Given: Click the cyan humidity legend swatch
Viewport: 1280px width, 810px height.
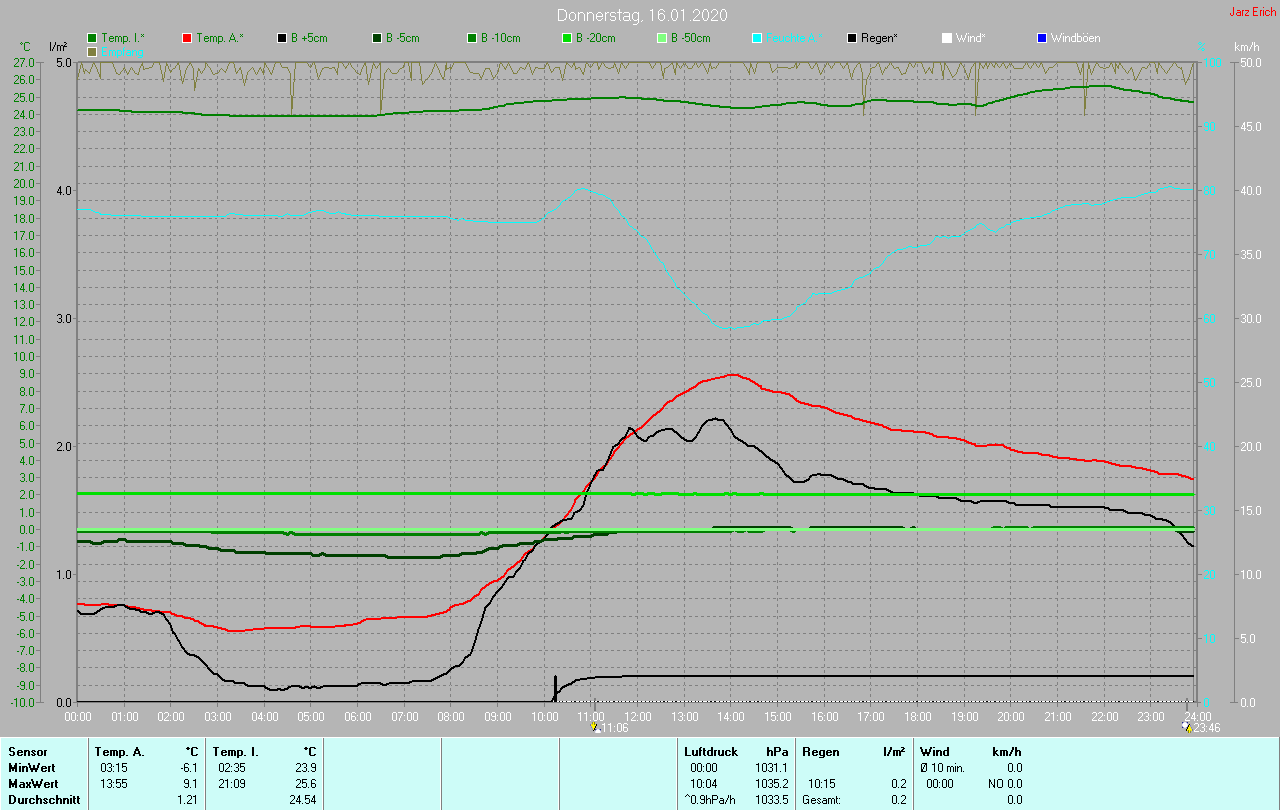Looking at the screenshot, I should click(x=757, y=38).
